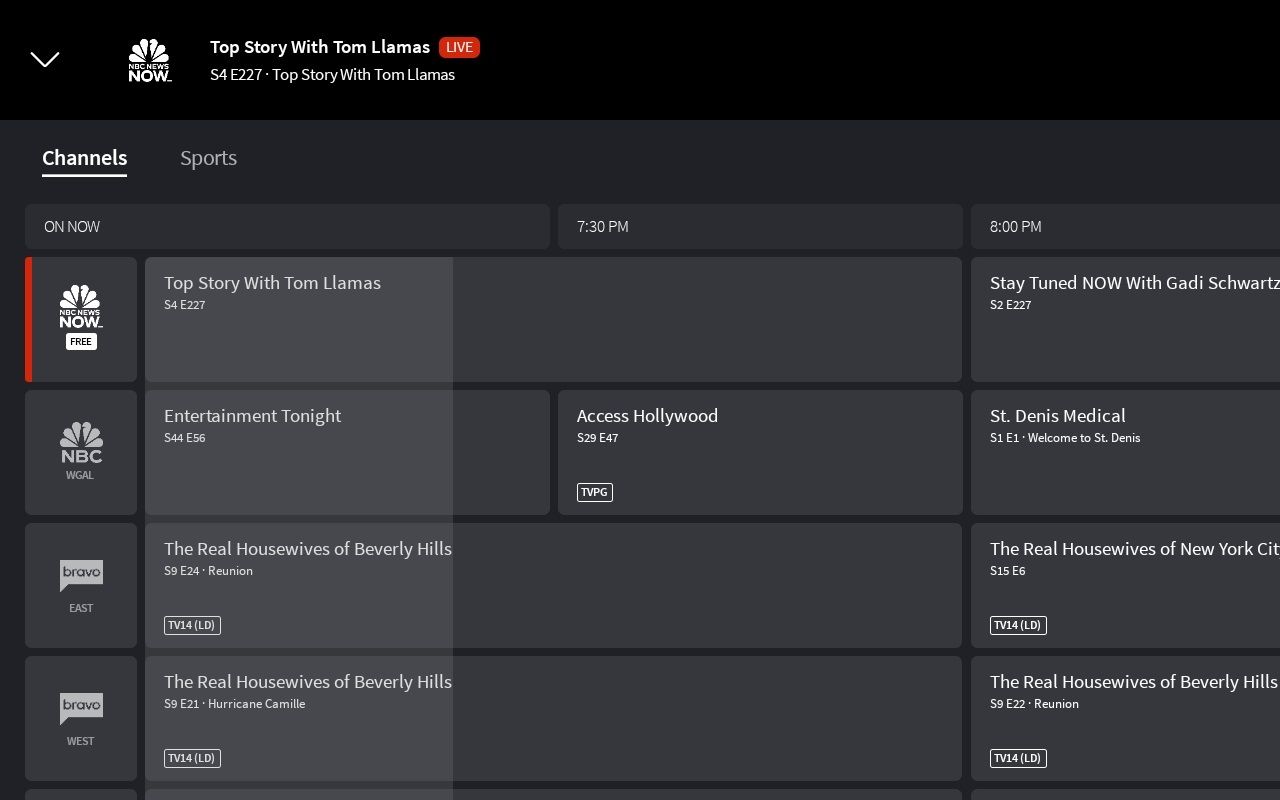This screenshot has width=1280, height=800.
Task: Choose the Bravo West channel icon
Action: coord(81,718)
